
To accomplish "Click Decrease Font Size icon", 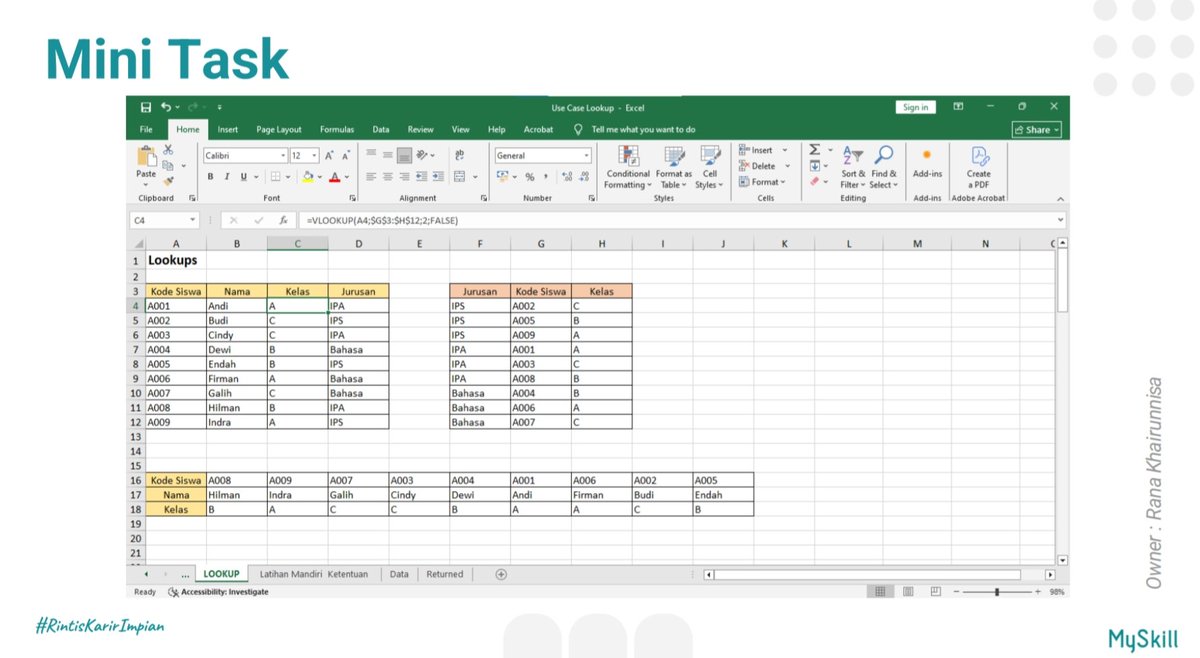I will pyautogui.click(x=346, y=156).
